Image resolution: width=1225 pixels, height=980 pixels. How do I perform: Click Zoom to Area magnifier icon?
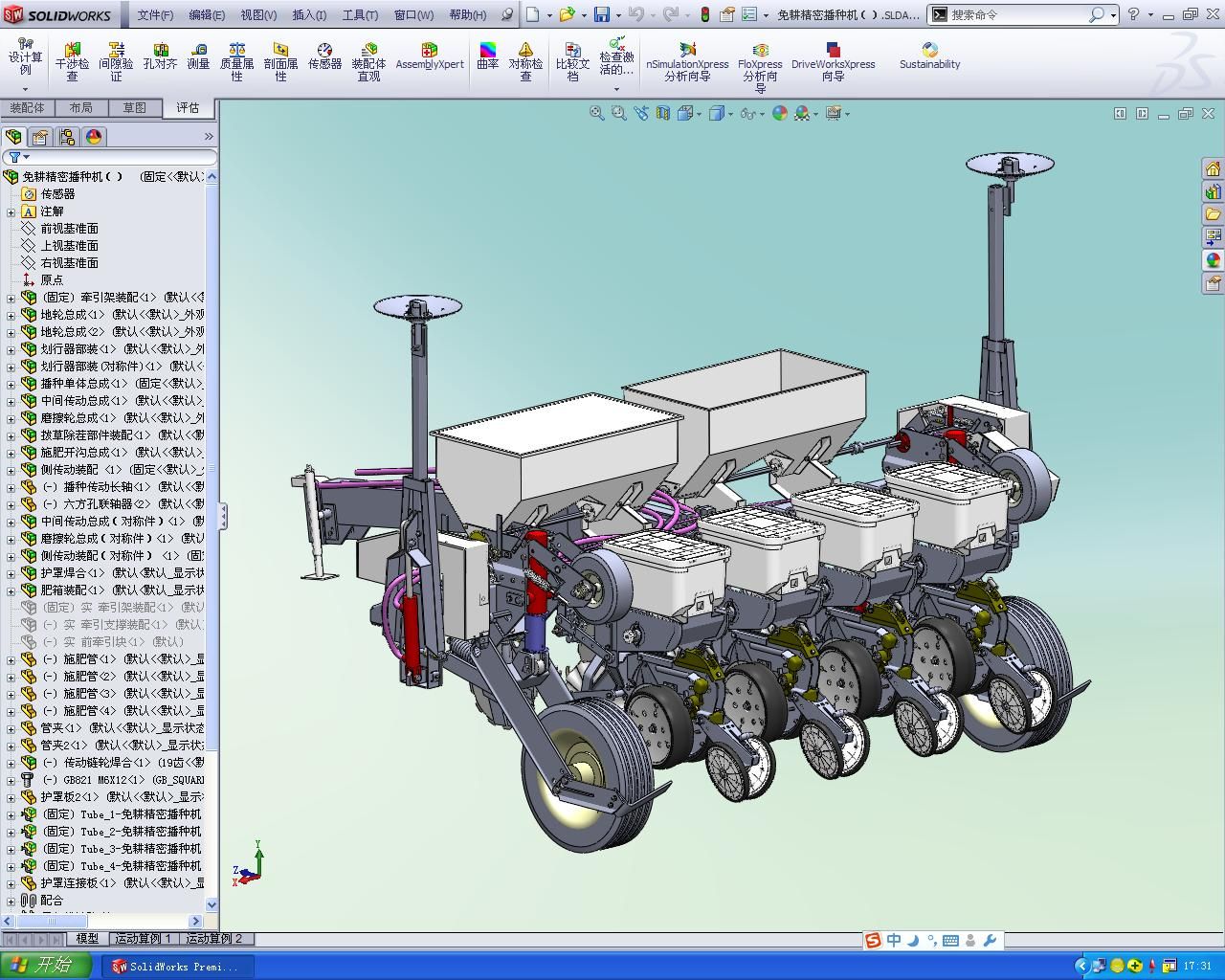[618, 113]
